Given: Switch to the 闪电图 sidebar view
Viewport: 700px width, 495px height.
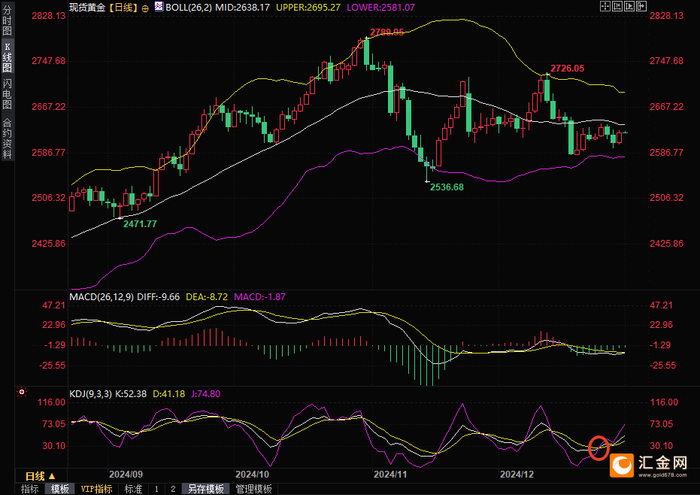Looking at the screenshot, I should (7, 95).
